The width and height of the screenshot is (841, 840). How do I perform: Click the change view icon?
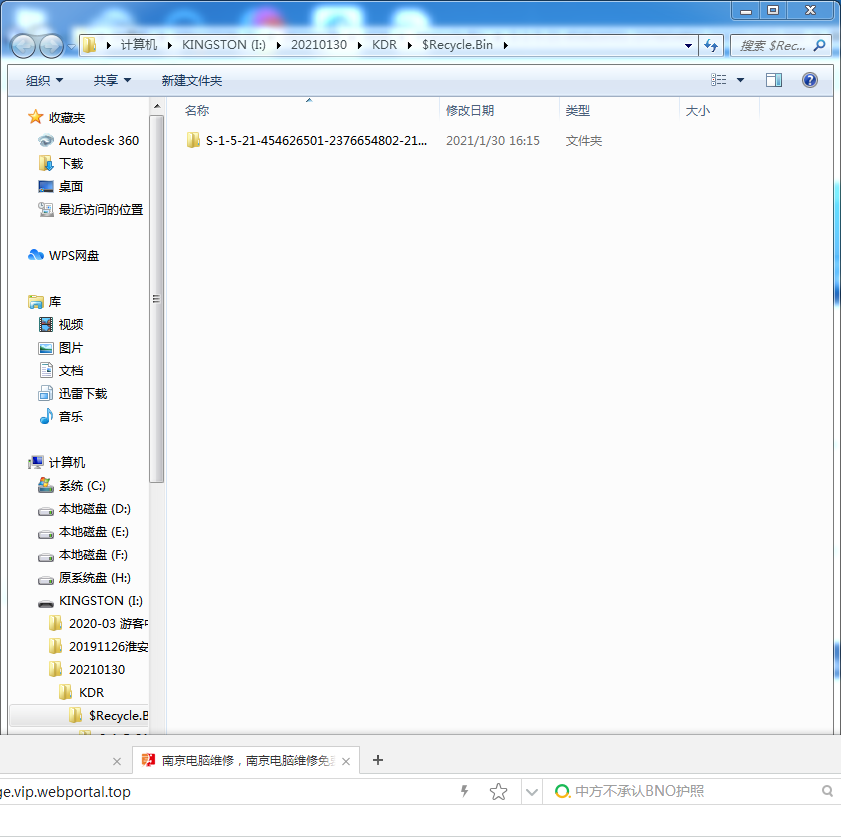pyautogui.click(x=719, y=80)
